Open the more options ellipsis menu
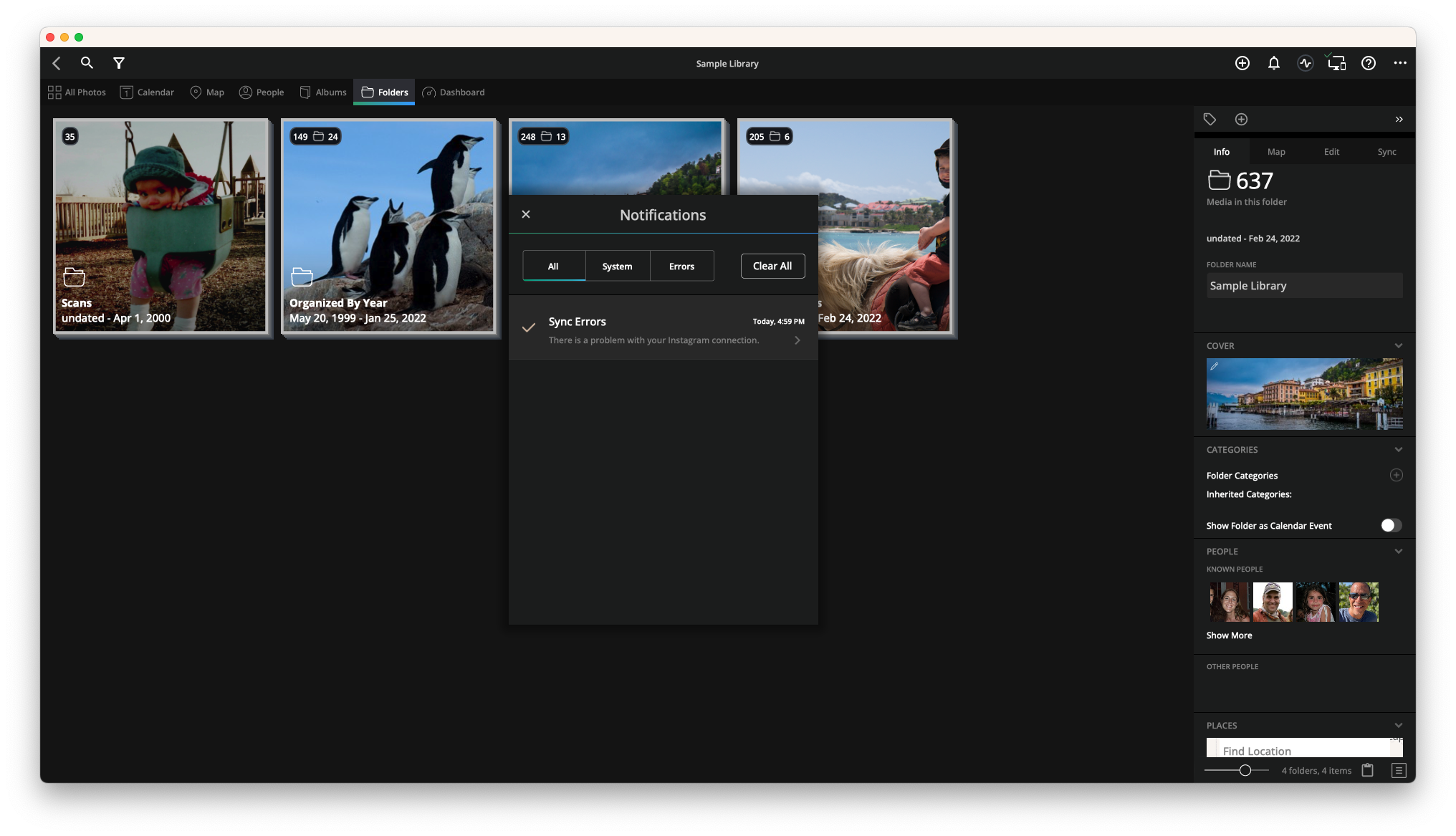 click(x=1400, y=63)
